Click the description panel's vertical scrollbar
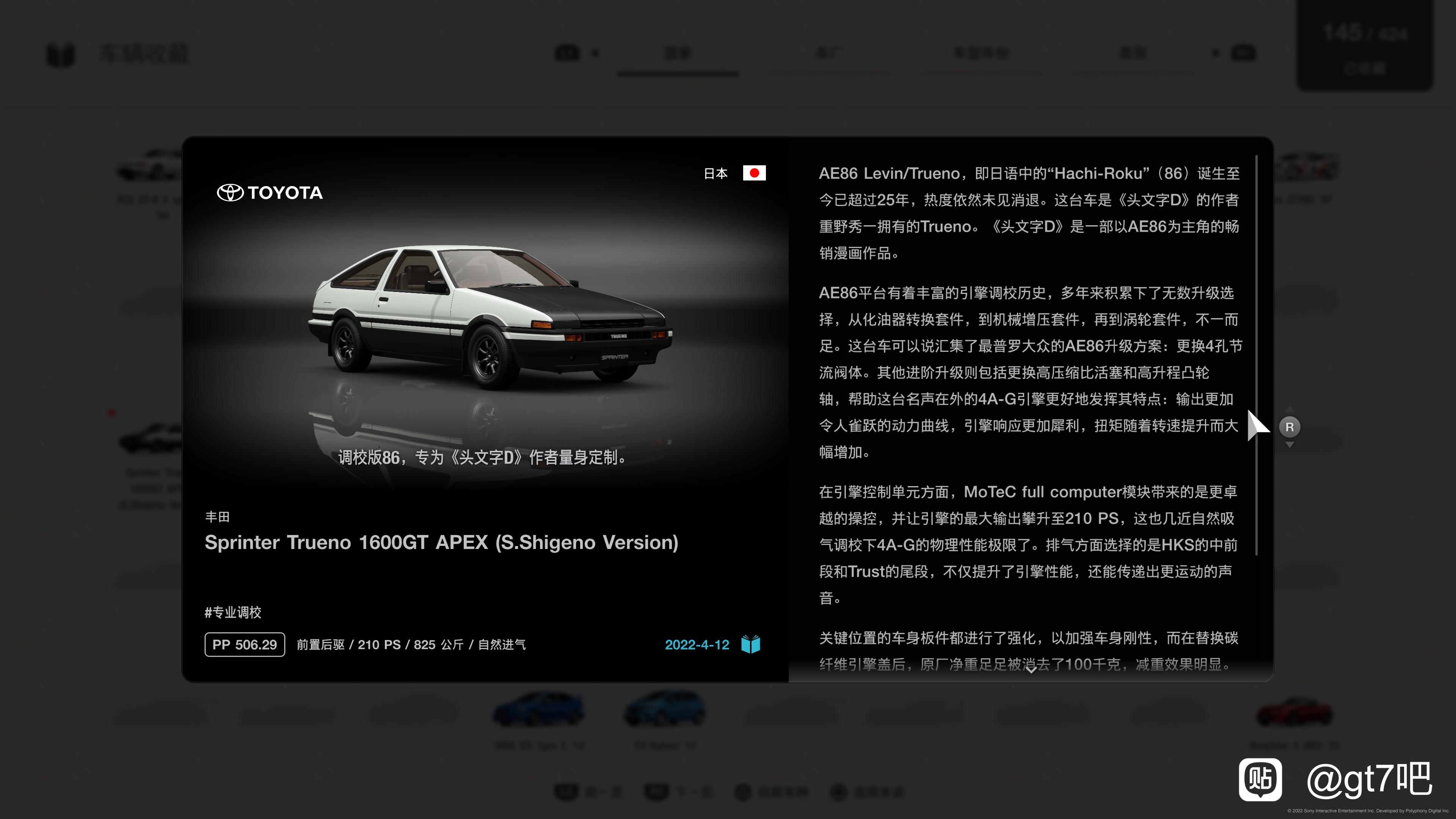The height and width of the screenshot is (819, 1456). 1257,355
